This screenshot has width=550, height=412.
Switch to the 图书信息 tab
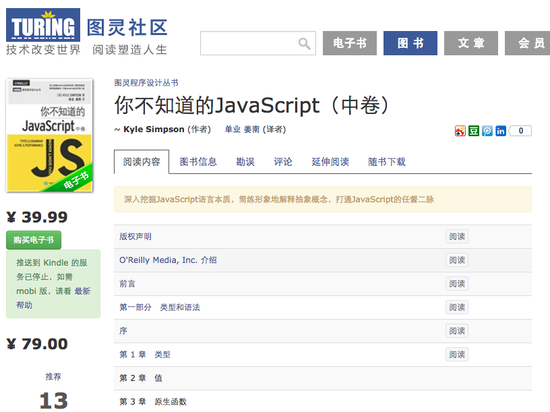click(x=198, y=162)
